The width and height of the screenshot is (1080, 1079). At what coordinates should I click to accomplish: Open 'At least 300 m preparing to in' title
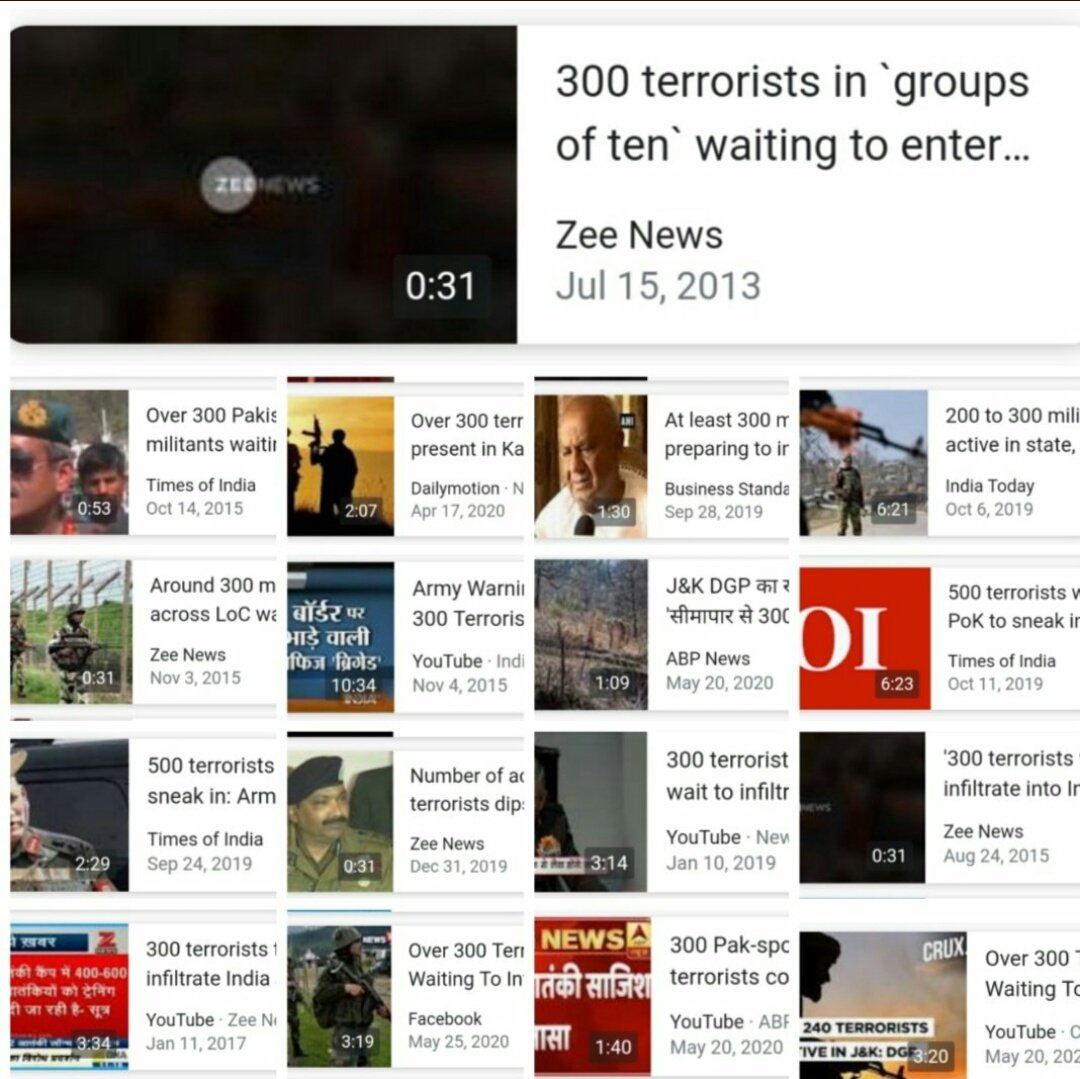pos(726,434)
